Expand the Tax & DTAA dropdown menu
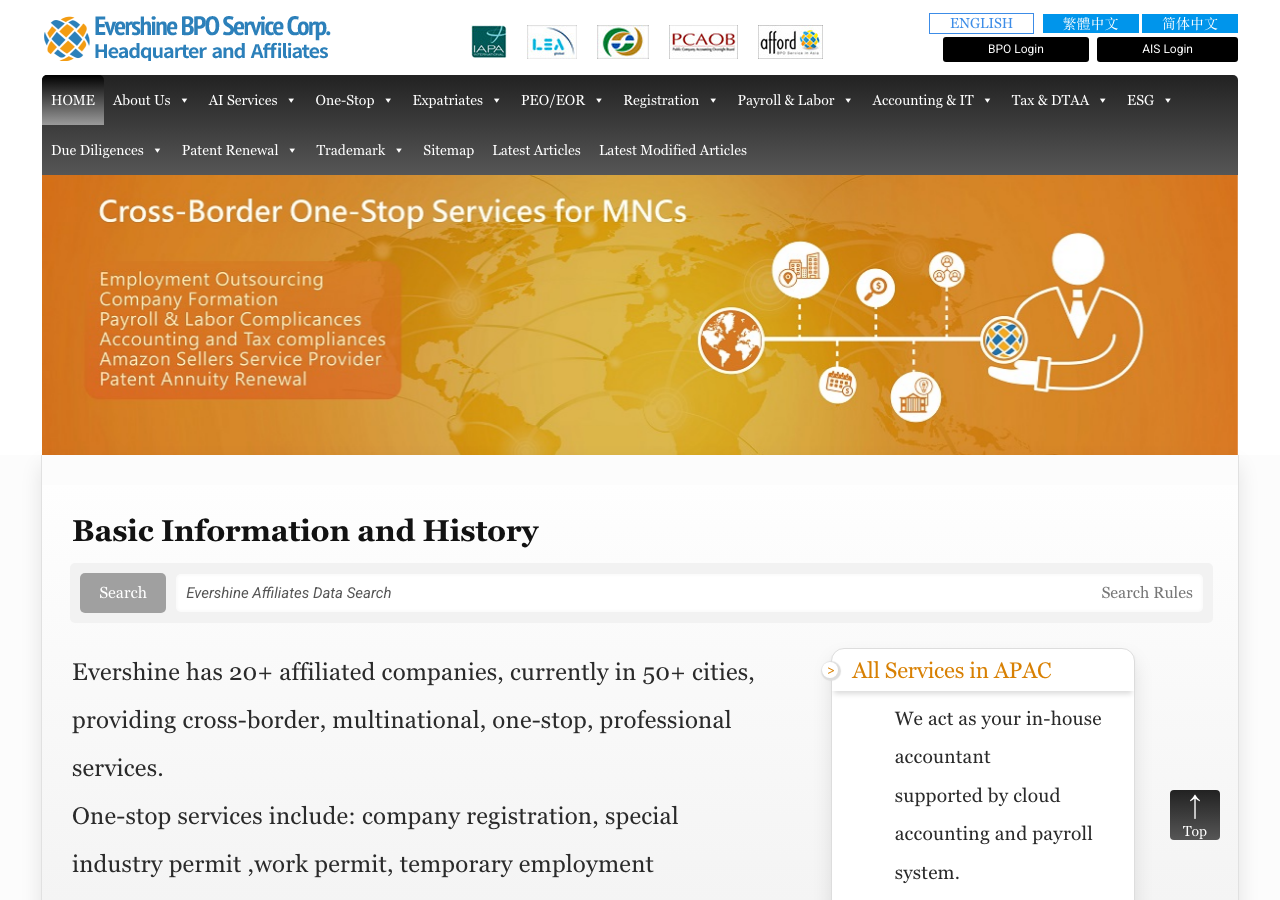This screenshot has width=1280, height=900. tap(1060, 100)
